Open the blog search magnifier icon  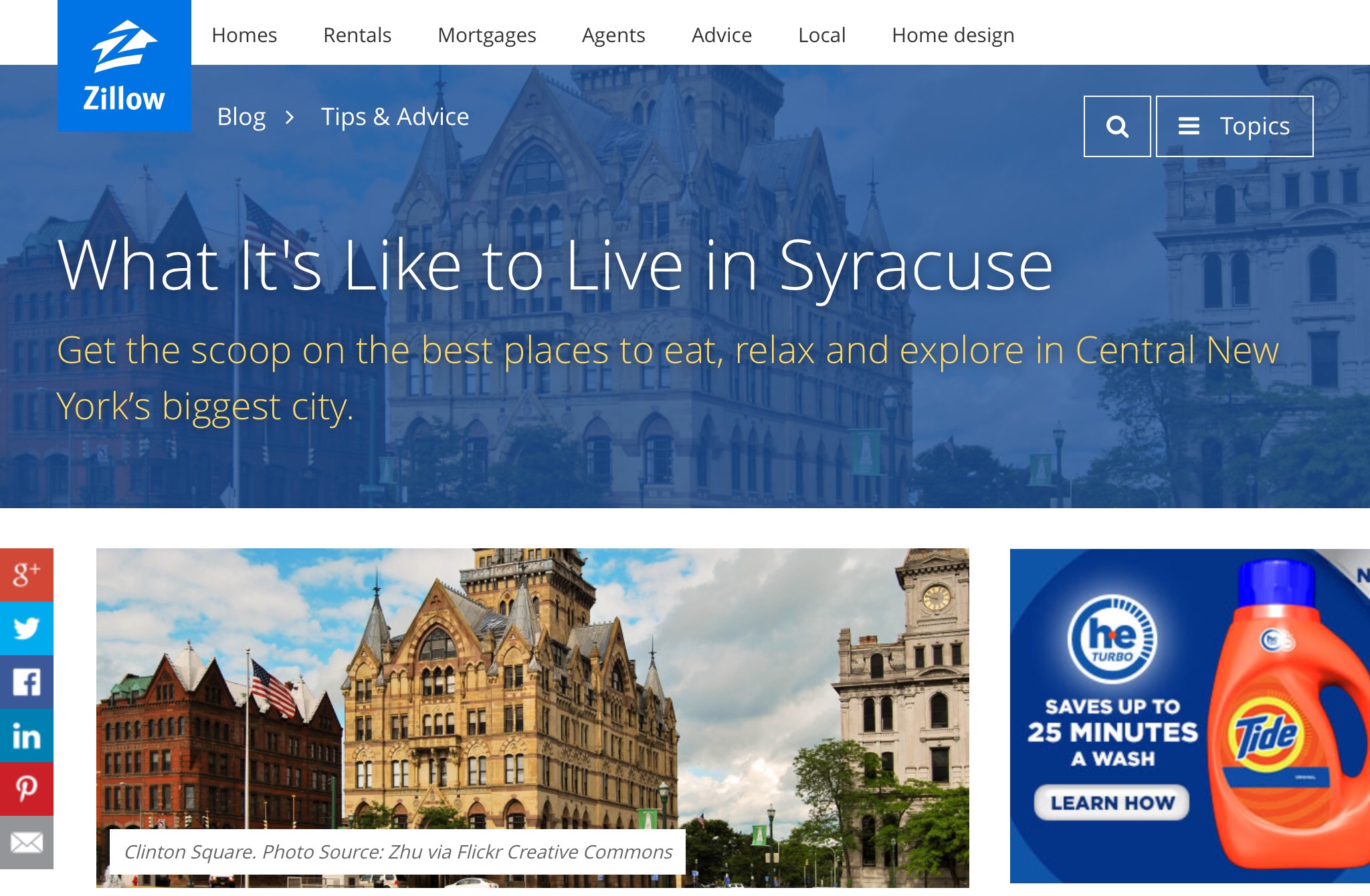point(1116,126)
